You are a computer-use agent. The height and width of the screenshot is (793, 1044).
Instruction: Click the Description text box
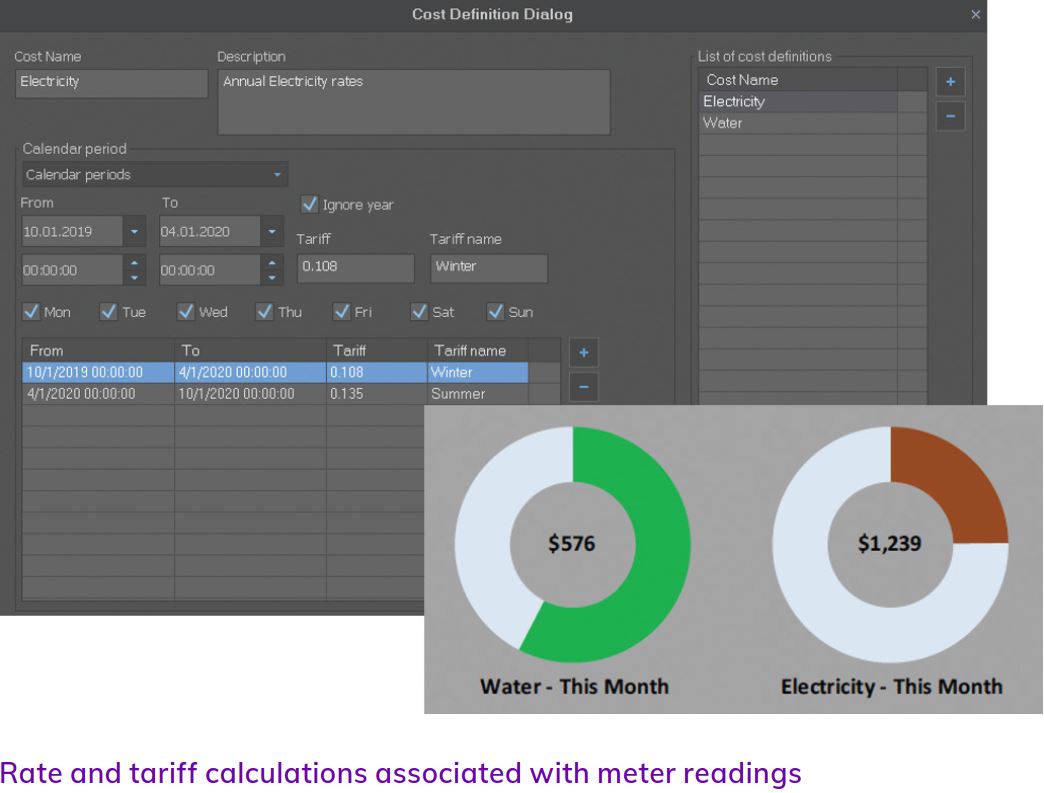(x=413, y=102)
